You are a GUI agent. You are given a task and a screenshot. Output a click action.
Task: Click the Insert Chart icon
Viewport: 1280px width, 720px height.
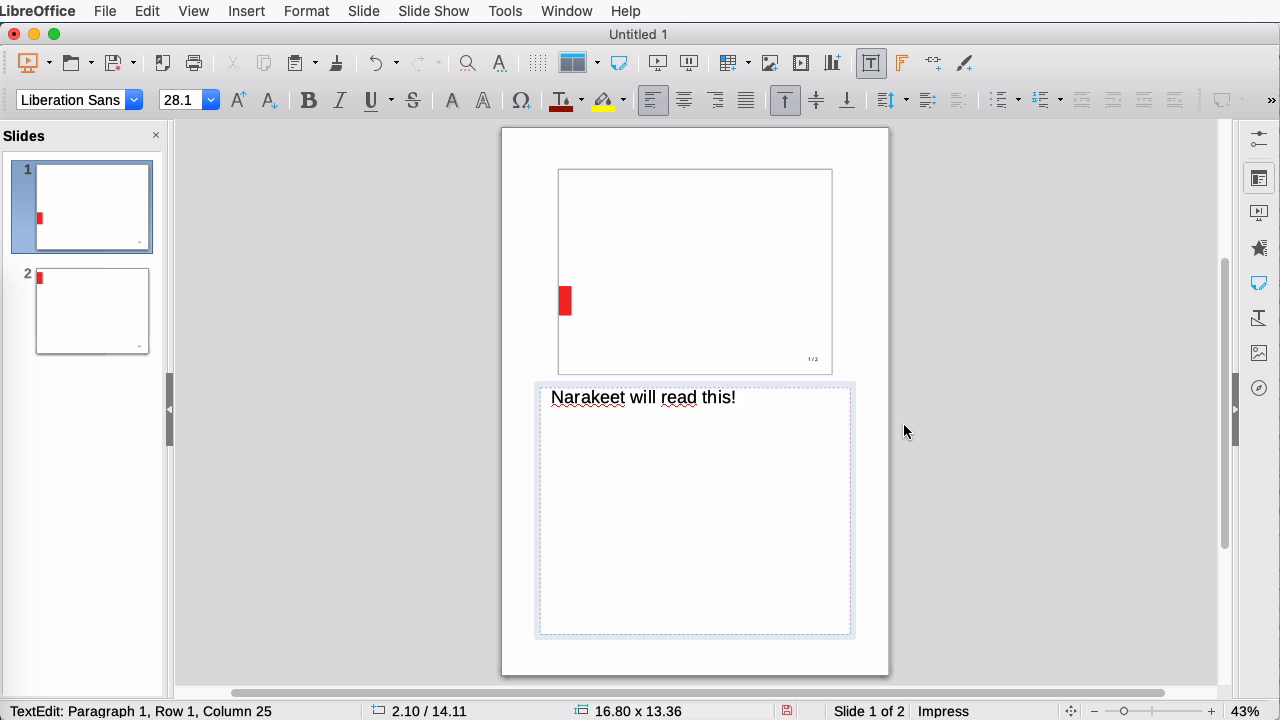[x=832, y=63]
